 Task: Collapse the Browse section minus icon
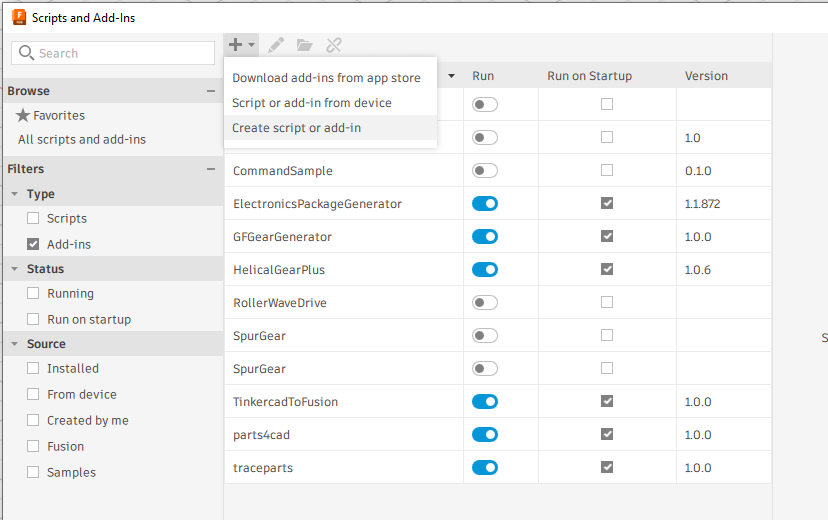click(211, 91)
